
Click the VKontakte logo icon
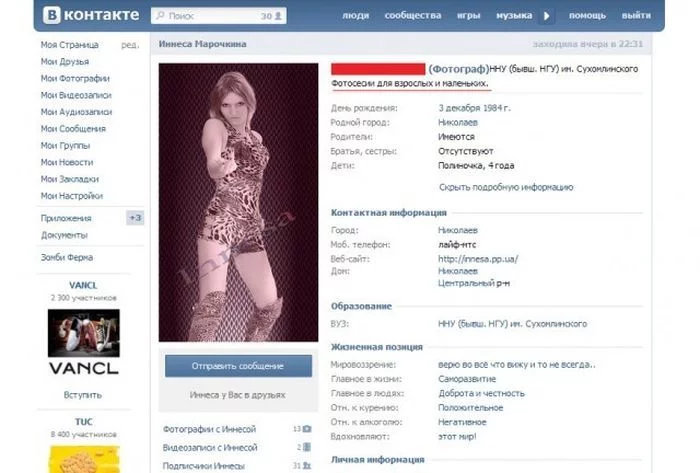52,15
